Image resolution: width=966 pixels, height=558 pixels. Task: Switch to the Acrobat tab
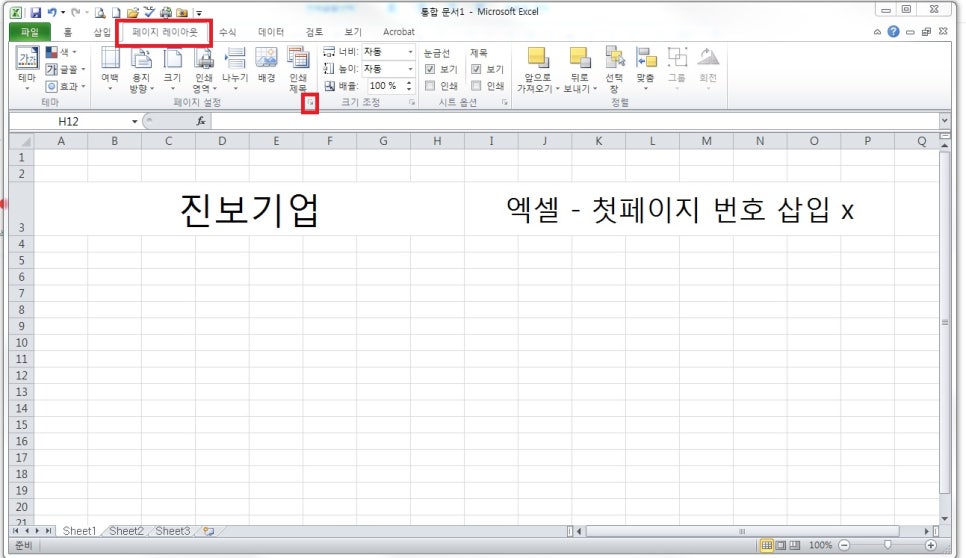coord(399,32)
